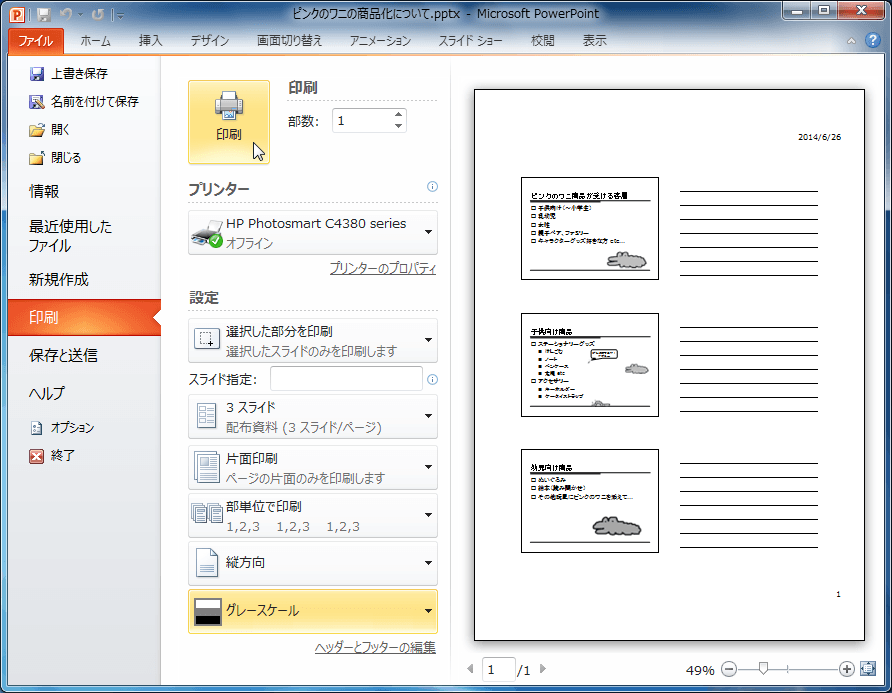
Task: Open the ヘルプ (Help) section
Action: [47, 393]
